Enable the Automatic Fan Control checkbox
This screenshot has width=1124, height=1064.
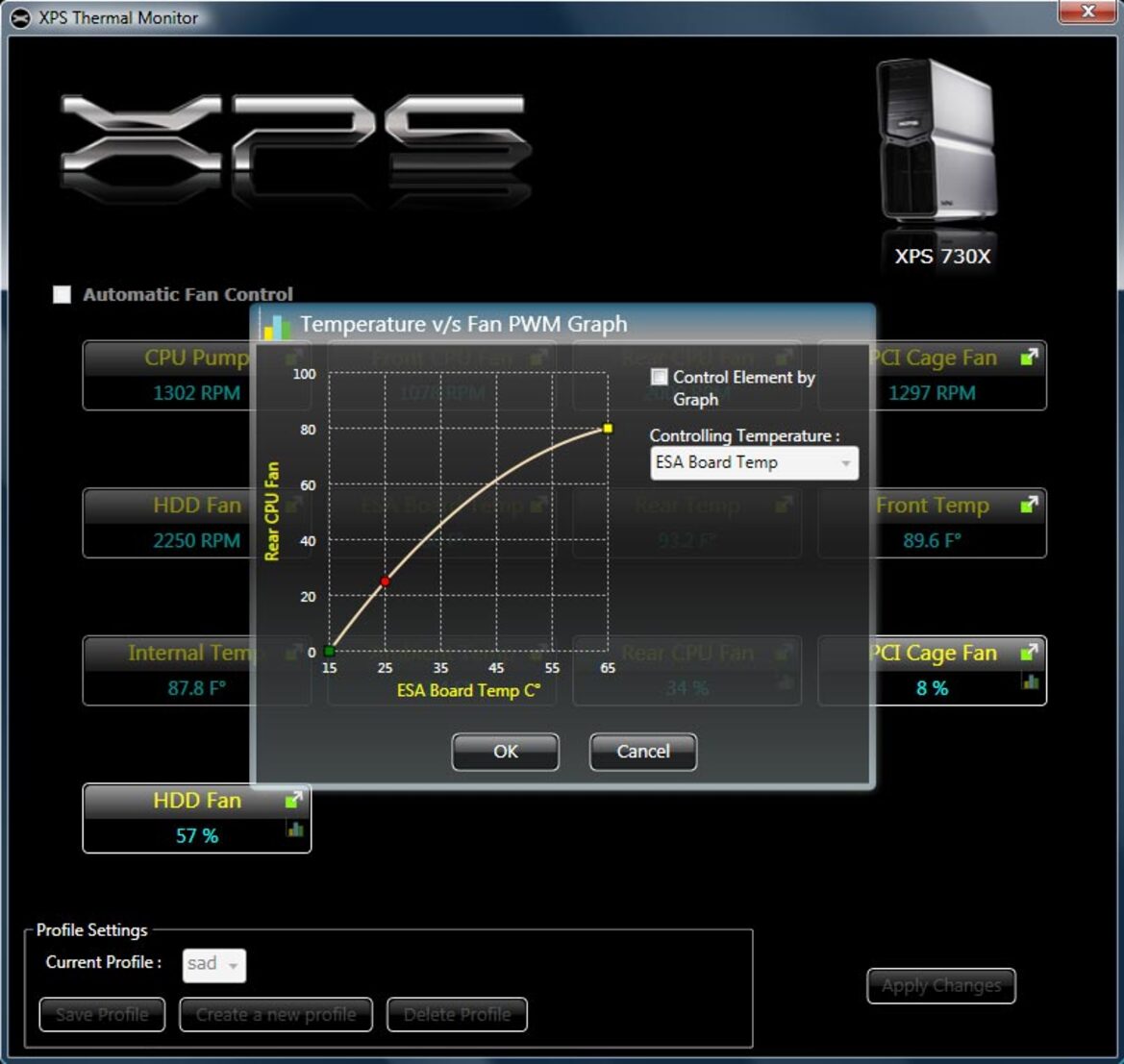pos(62,294)
